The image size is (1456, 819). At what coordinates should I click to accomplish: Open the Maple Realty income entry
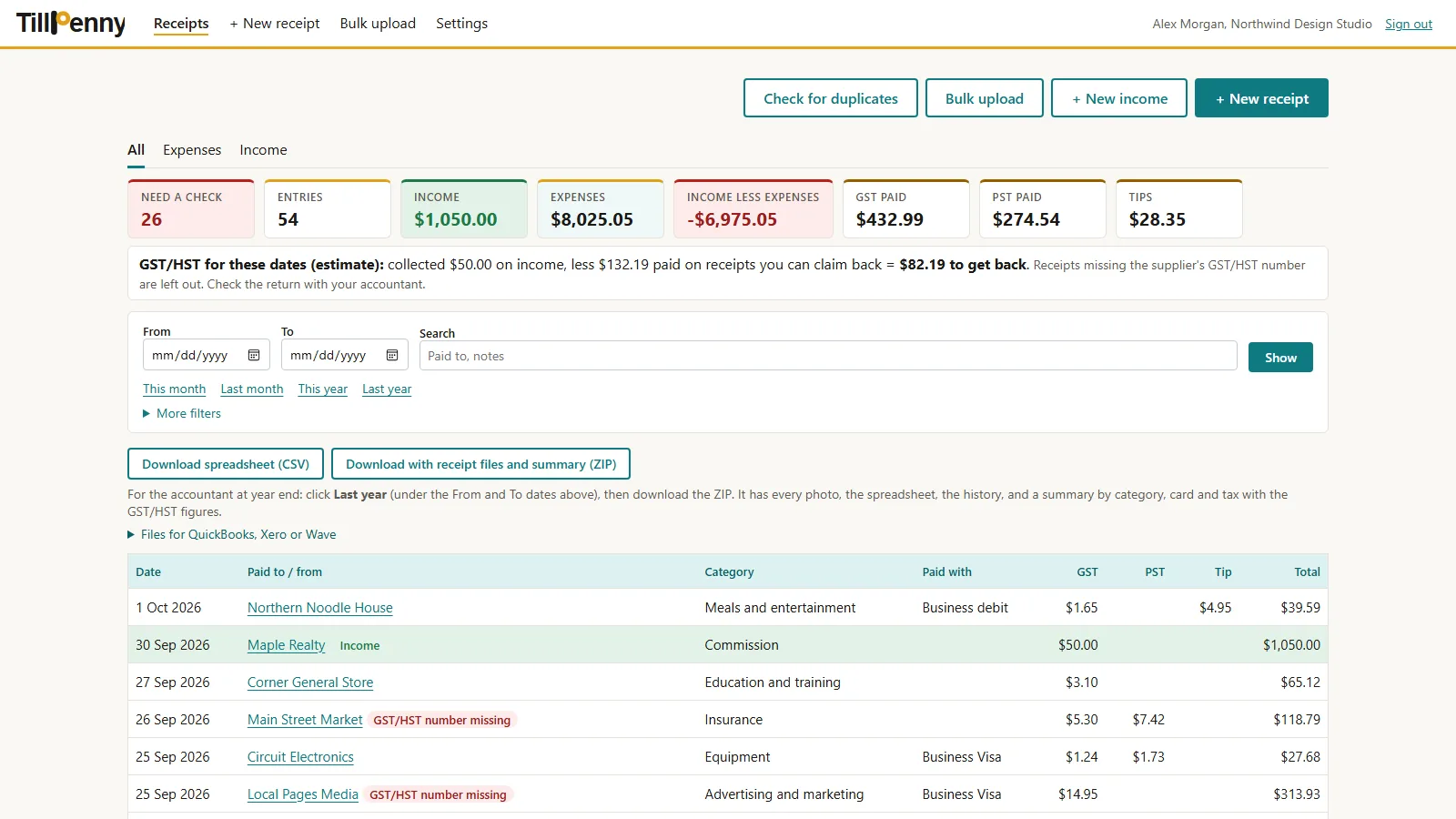286,645
